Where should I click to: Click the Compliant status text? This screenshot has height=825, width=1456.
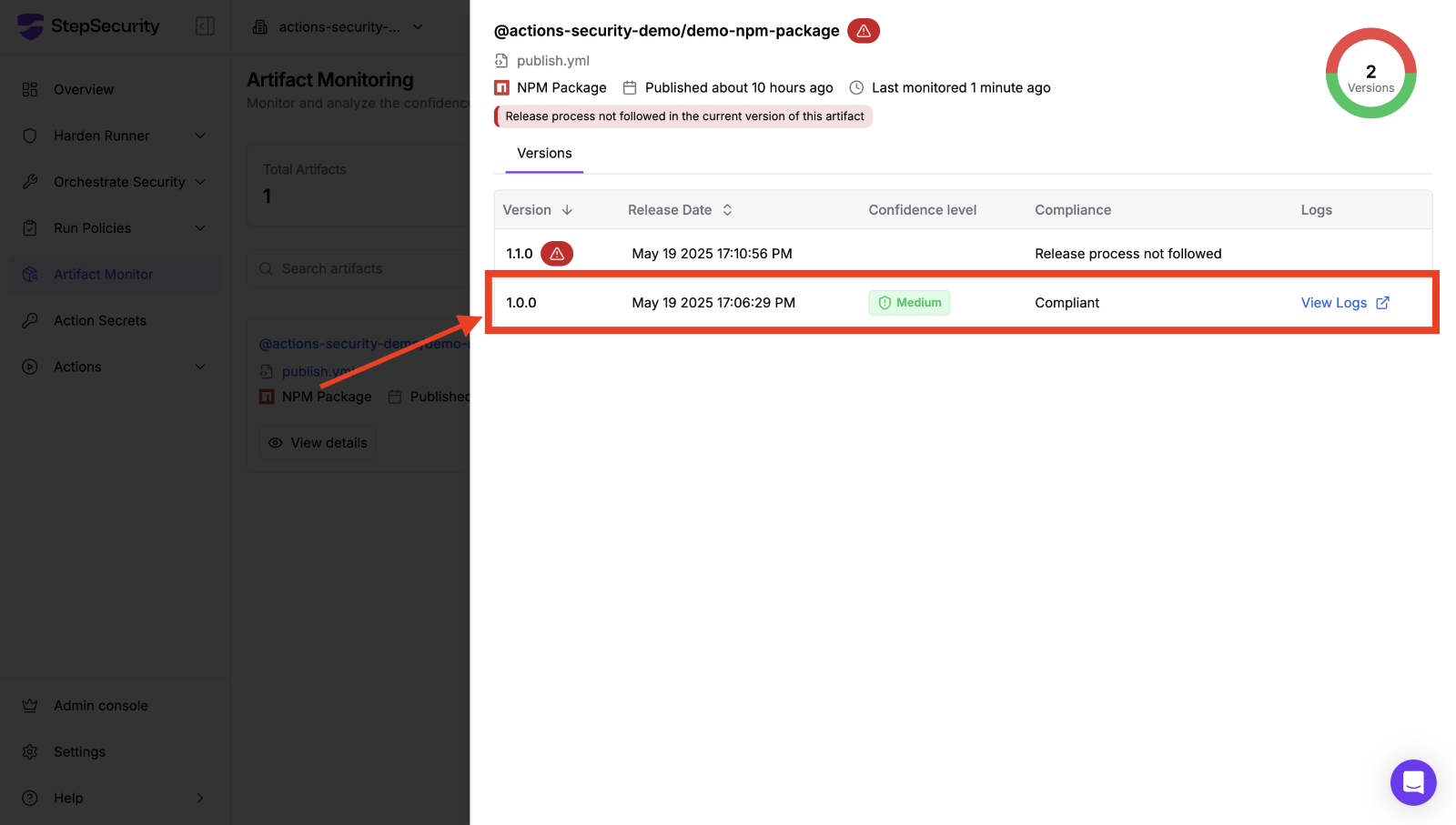(x=1067, y=303)
